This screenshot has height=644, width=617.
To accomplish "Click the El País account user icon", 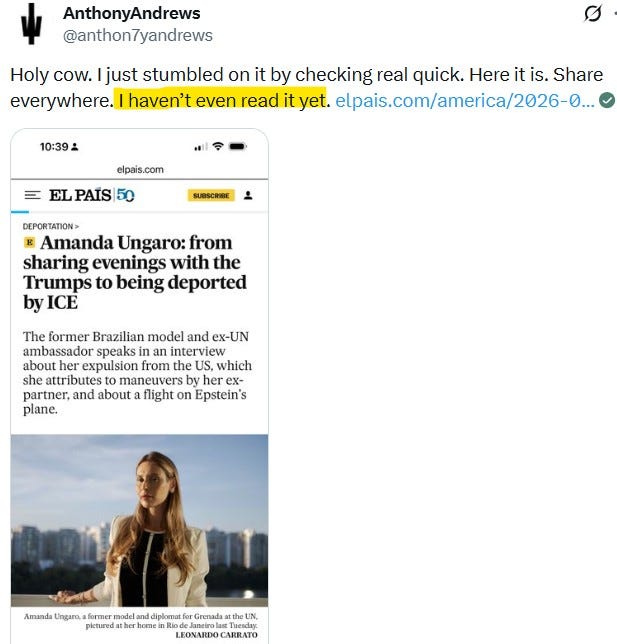I will (248, 196).
